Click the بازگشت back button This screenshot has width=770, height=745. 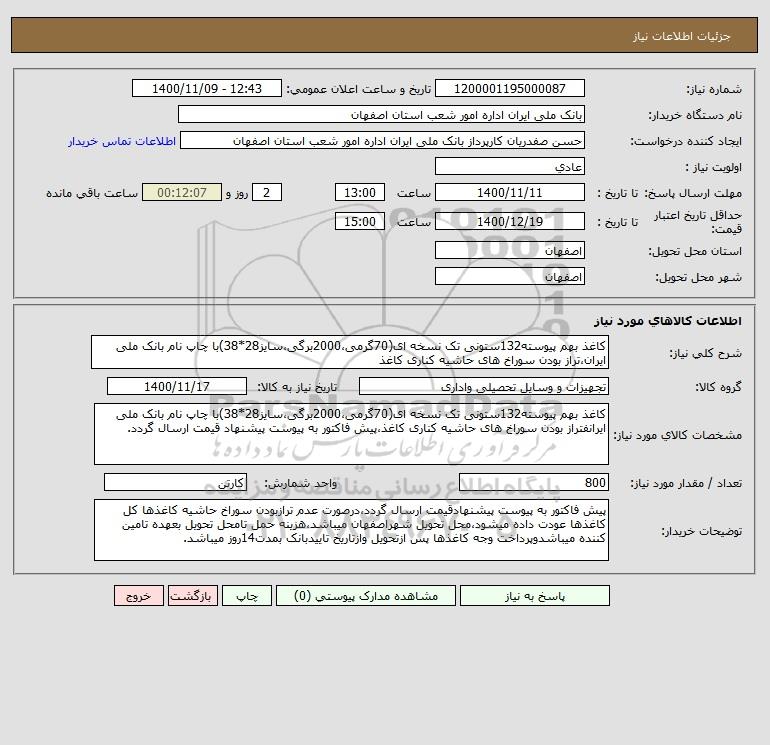[x=192, y=596]
